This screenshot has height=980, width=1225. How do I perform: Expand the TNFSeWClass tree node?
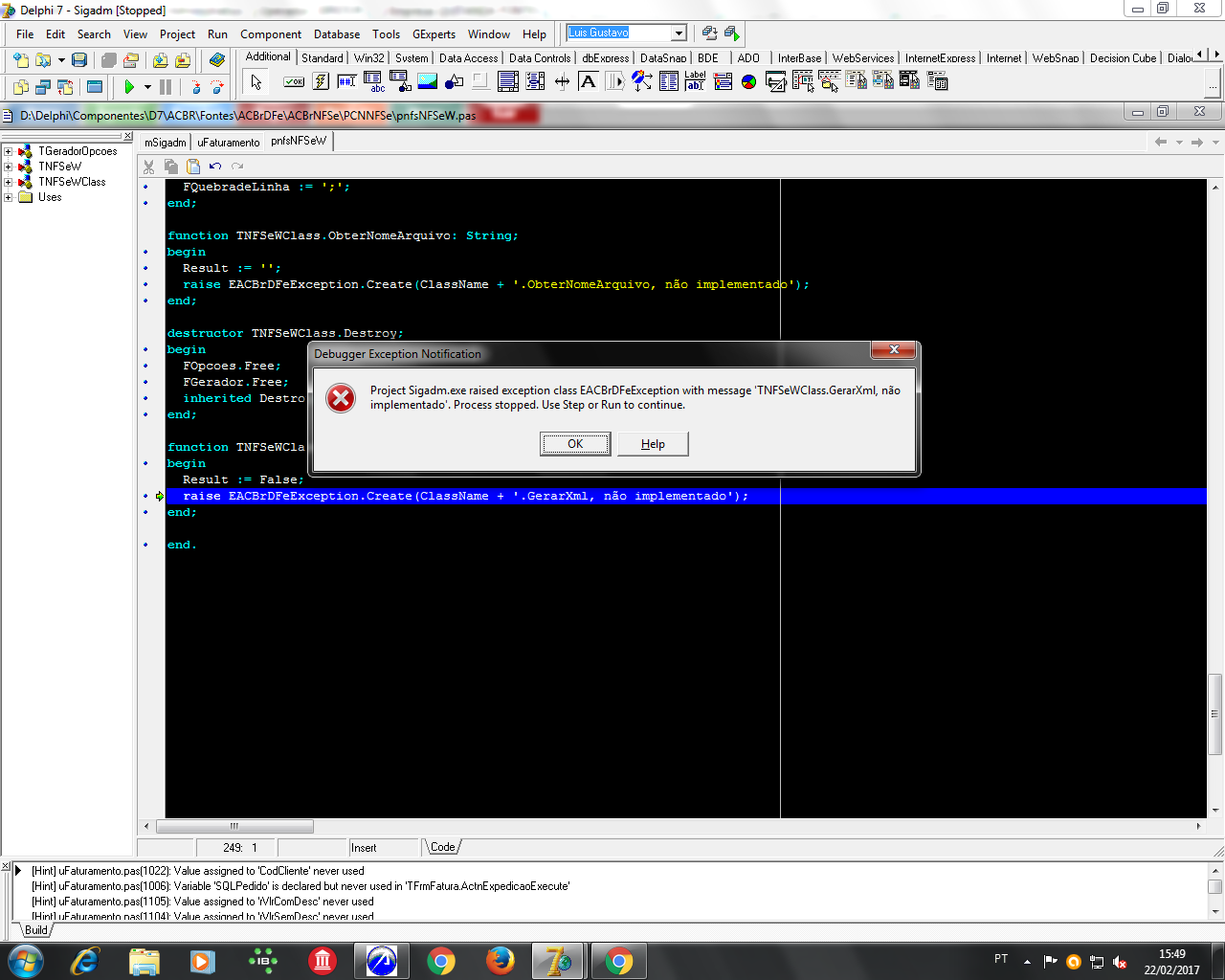coord(8,182)
